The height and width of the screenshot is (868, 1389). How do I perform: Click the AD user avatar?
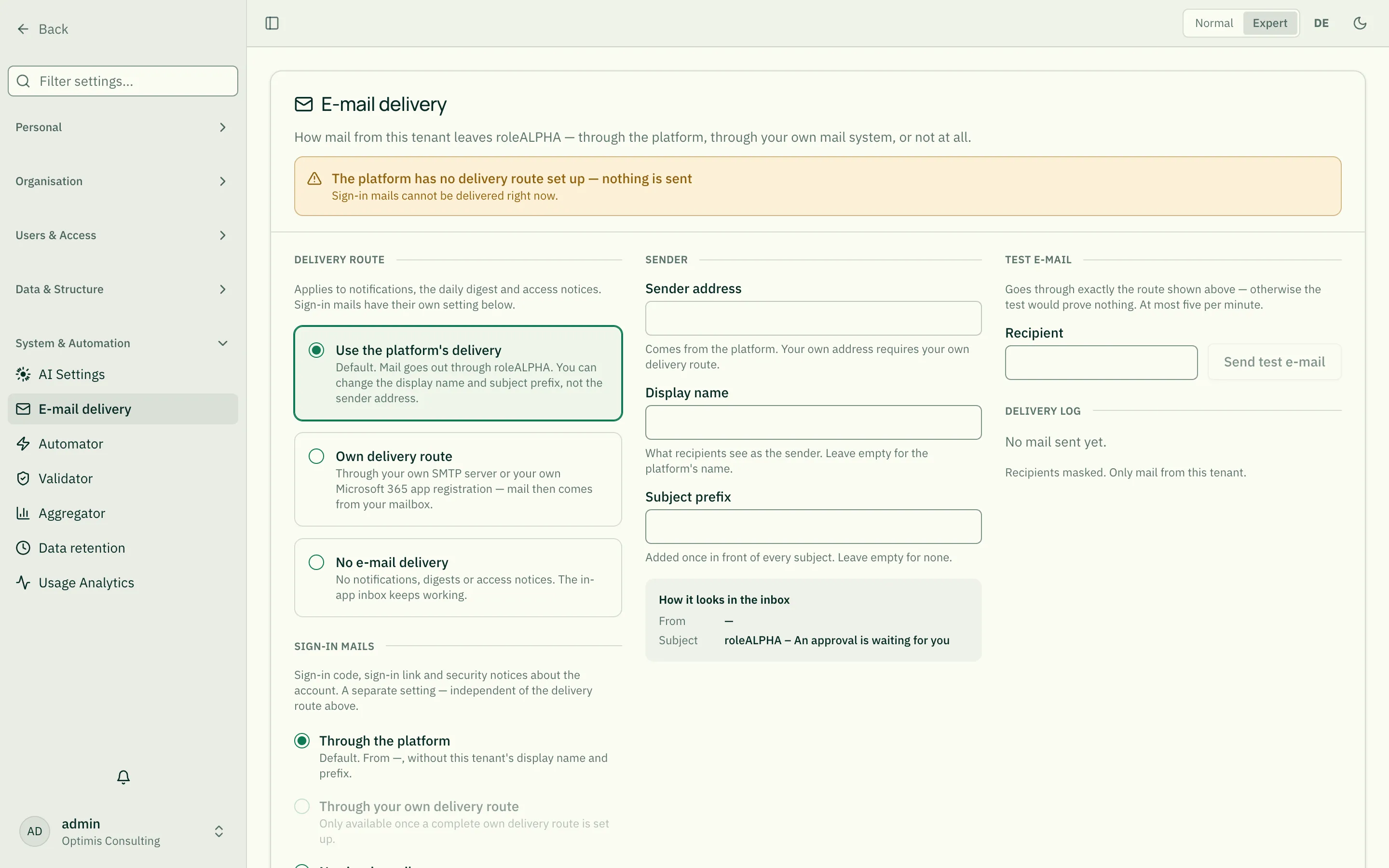(34, 831)
